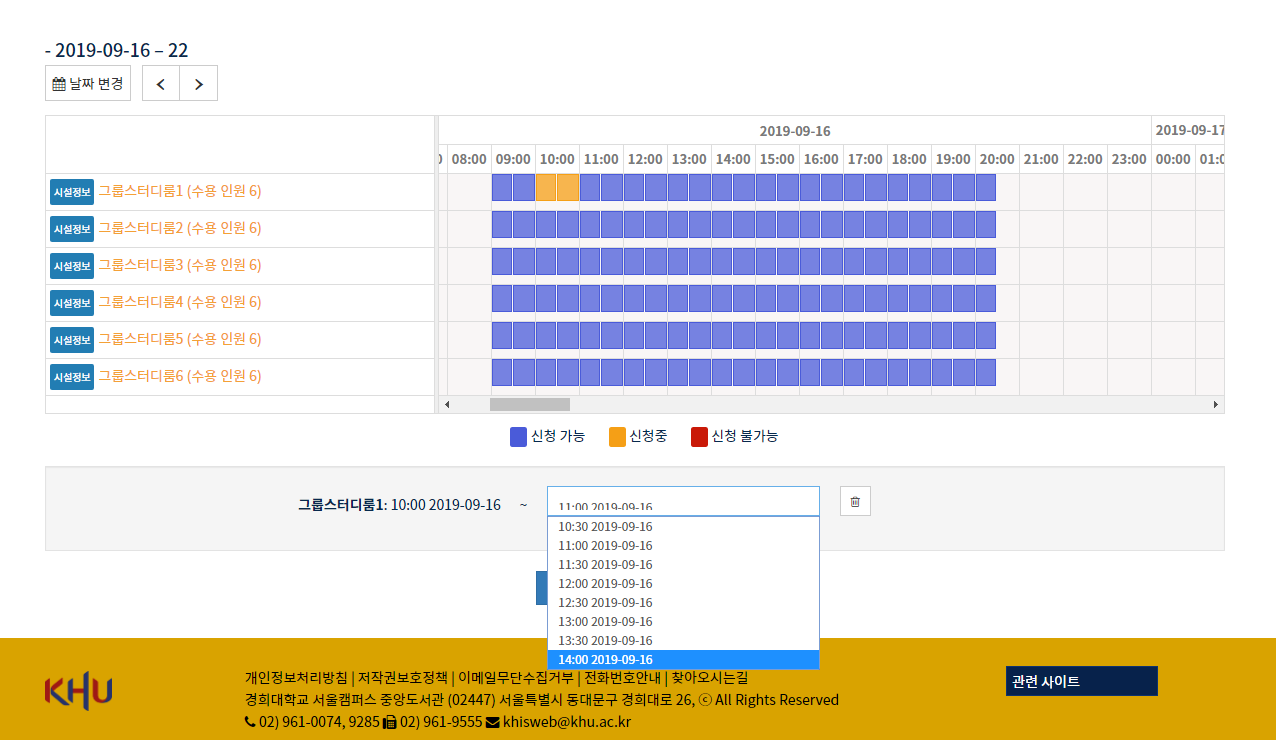Choose 10:30 2019-09-16 end time
Viewport: 1276px width, 740px height.
pos(683,527)
